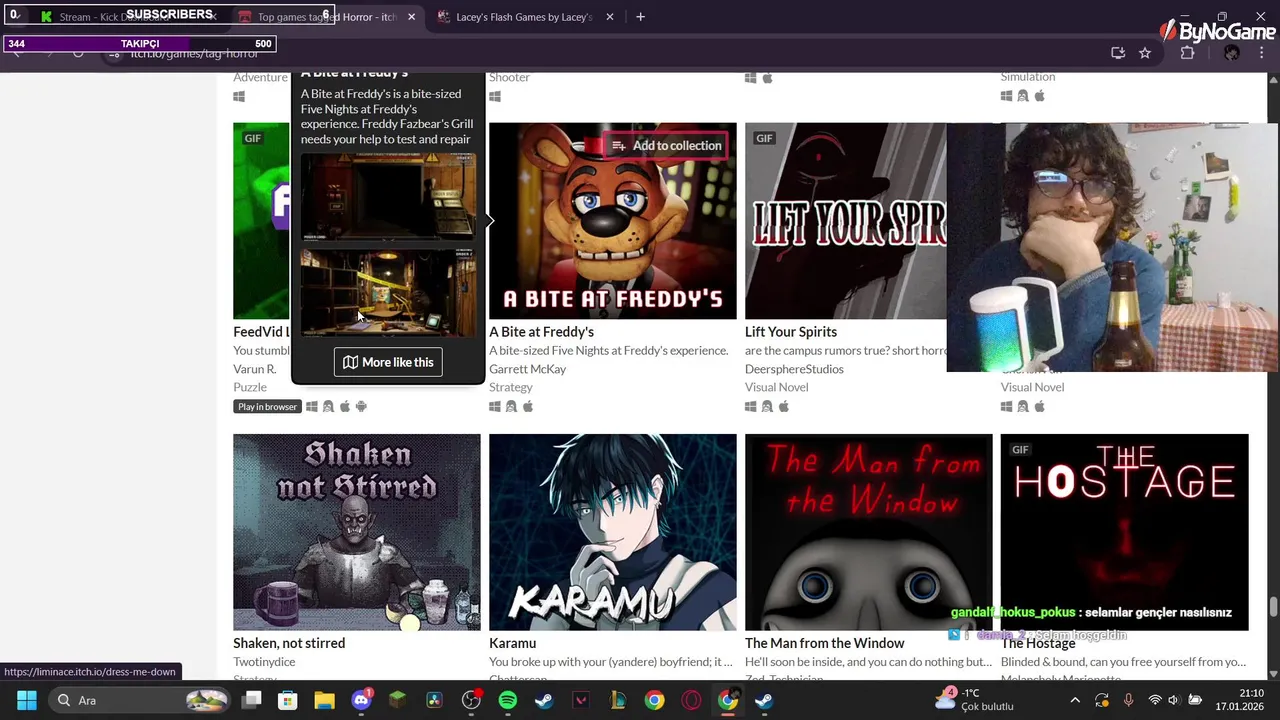Open Opera browser from the taskbar

pos(691,700)
